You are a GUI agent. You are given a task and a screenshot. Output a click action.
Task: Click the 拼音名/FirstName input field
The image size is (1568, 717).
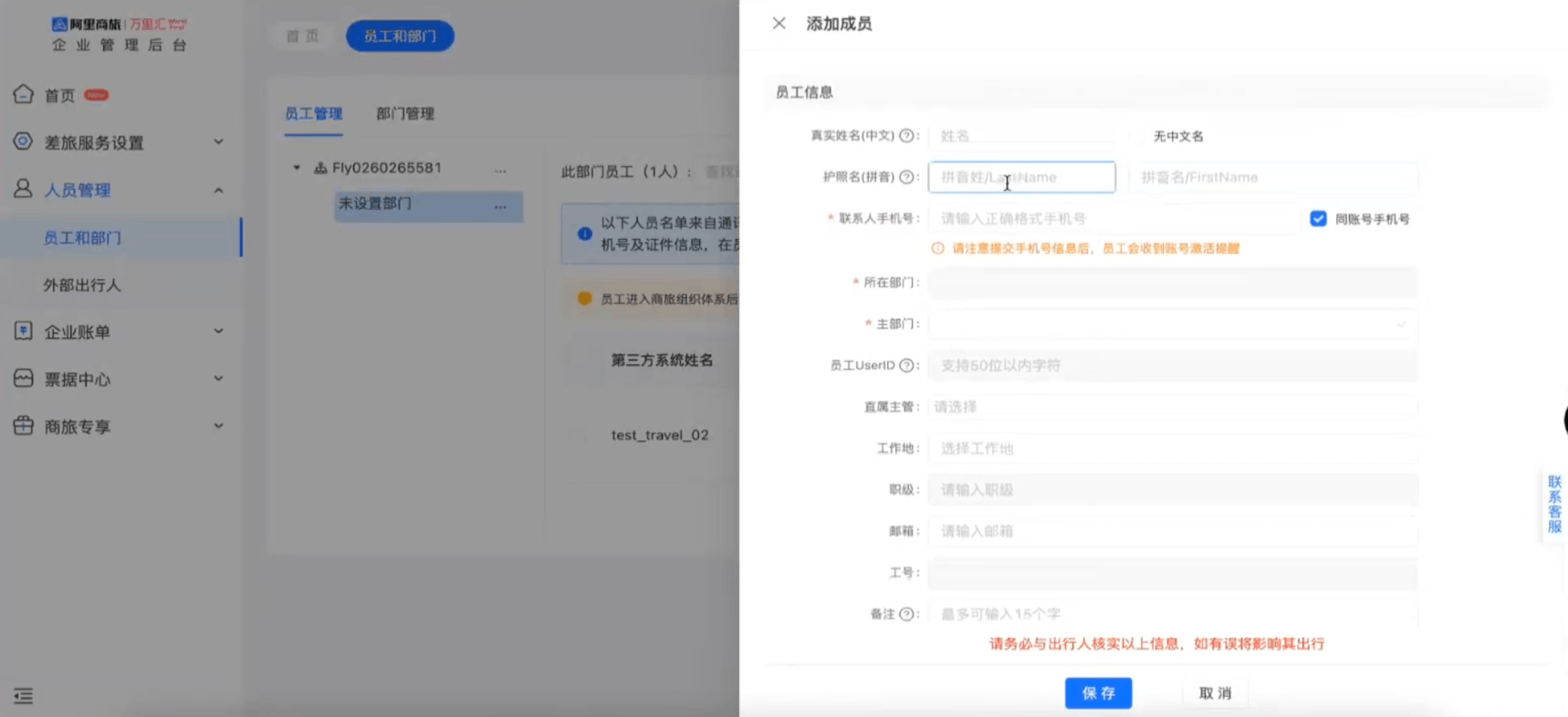(x=1272, y=177)
